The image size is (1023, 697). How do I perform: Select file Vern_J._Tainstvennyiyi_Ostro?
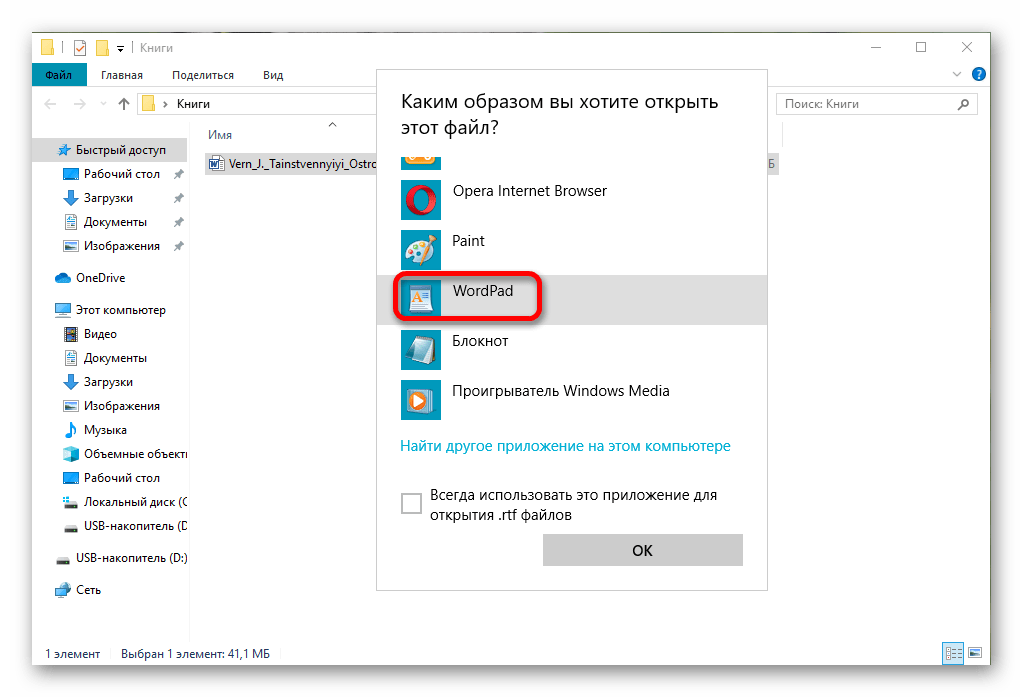292,164
